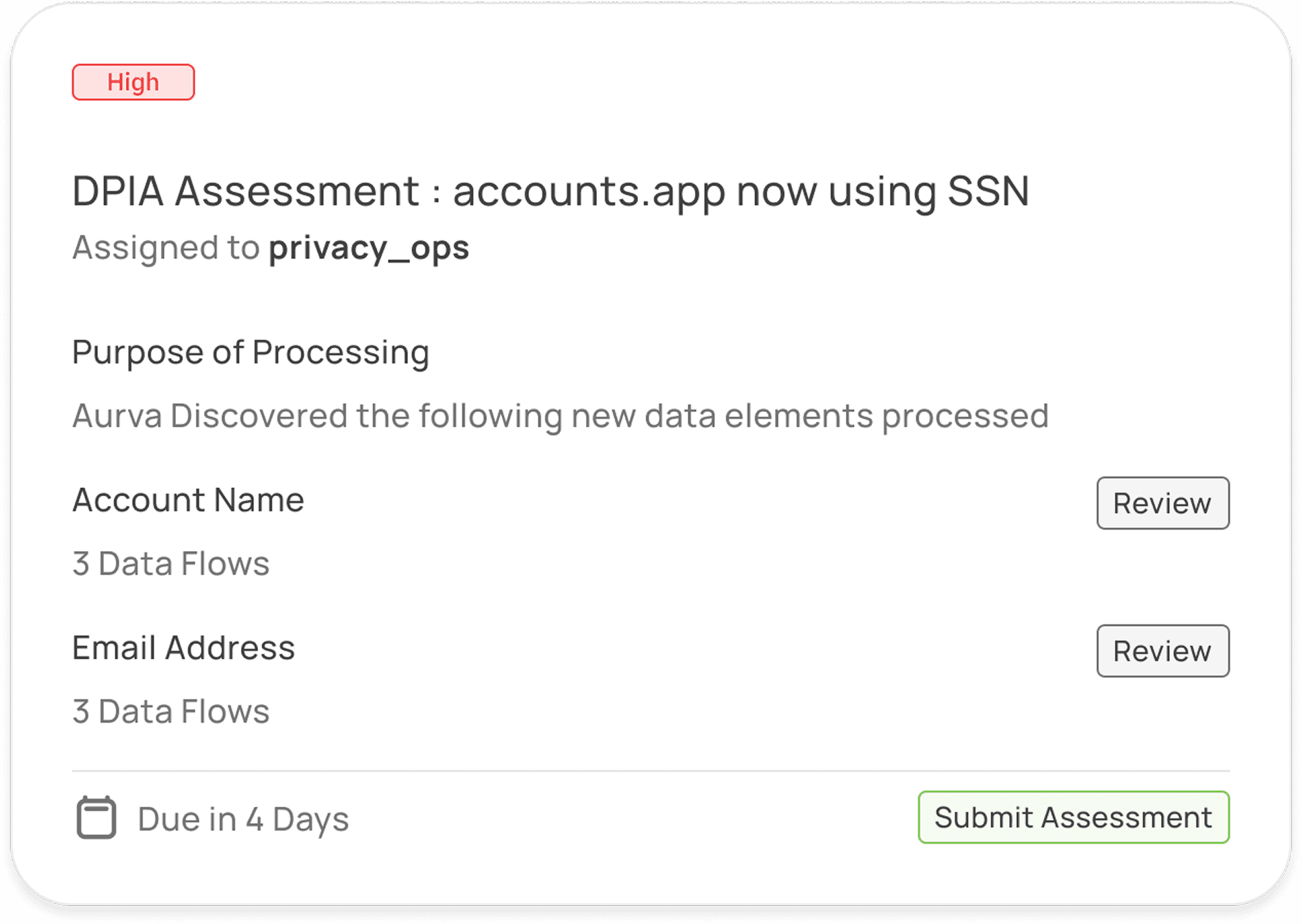View 3 Data Flows under Email Address
The height and width of the screenshot is (924, 1302).
click(171, 712)
